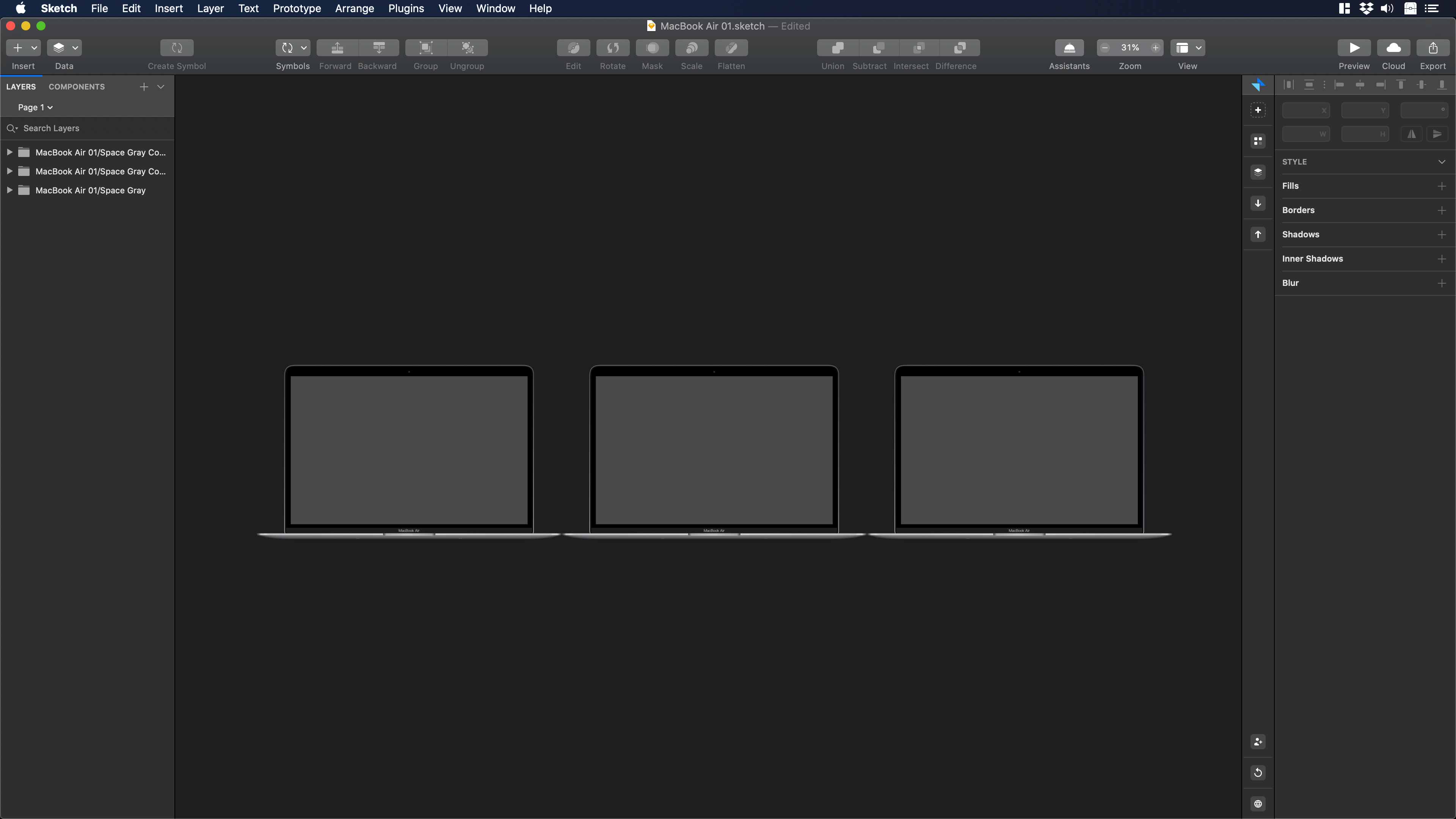Click the Export share icon

coord(1433,48)
